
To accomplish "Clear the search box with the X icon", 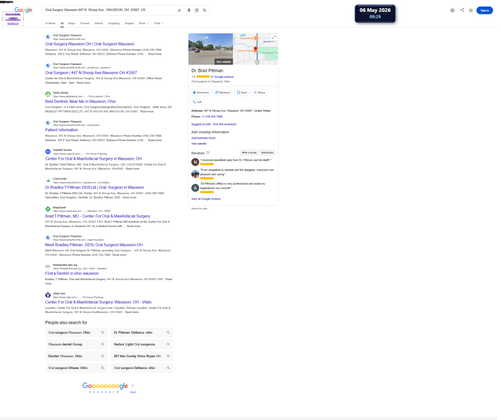I will tap(179, 10).
